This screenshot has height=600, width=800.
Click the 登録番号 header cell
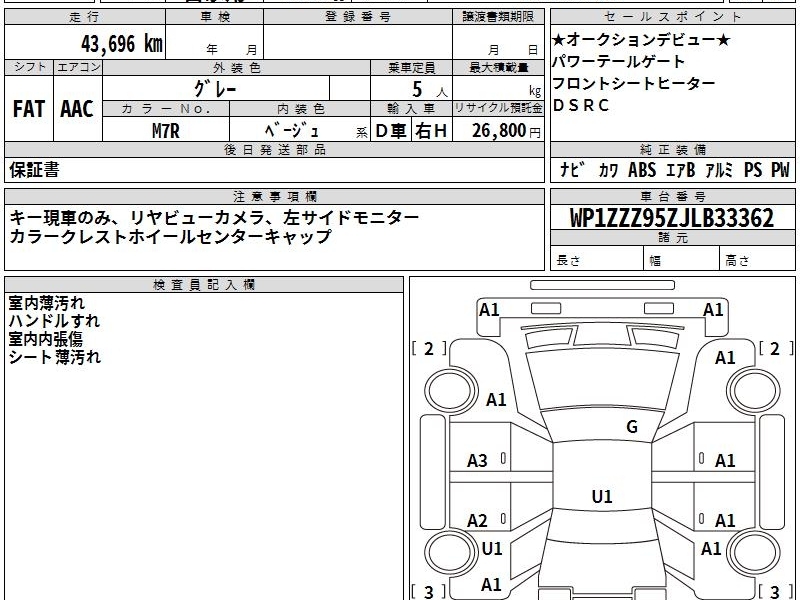pyautogui.click(x=358, y=17)
